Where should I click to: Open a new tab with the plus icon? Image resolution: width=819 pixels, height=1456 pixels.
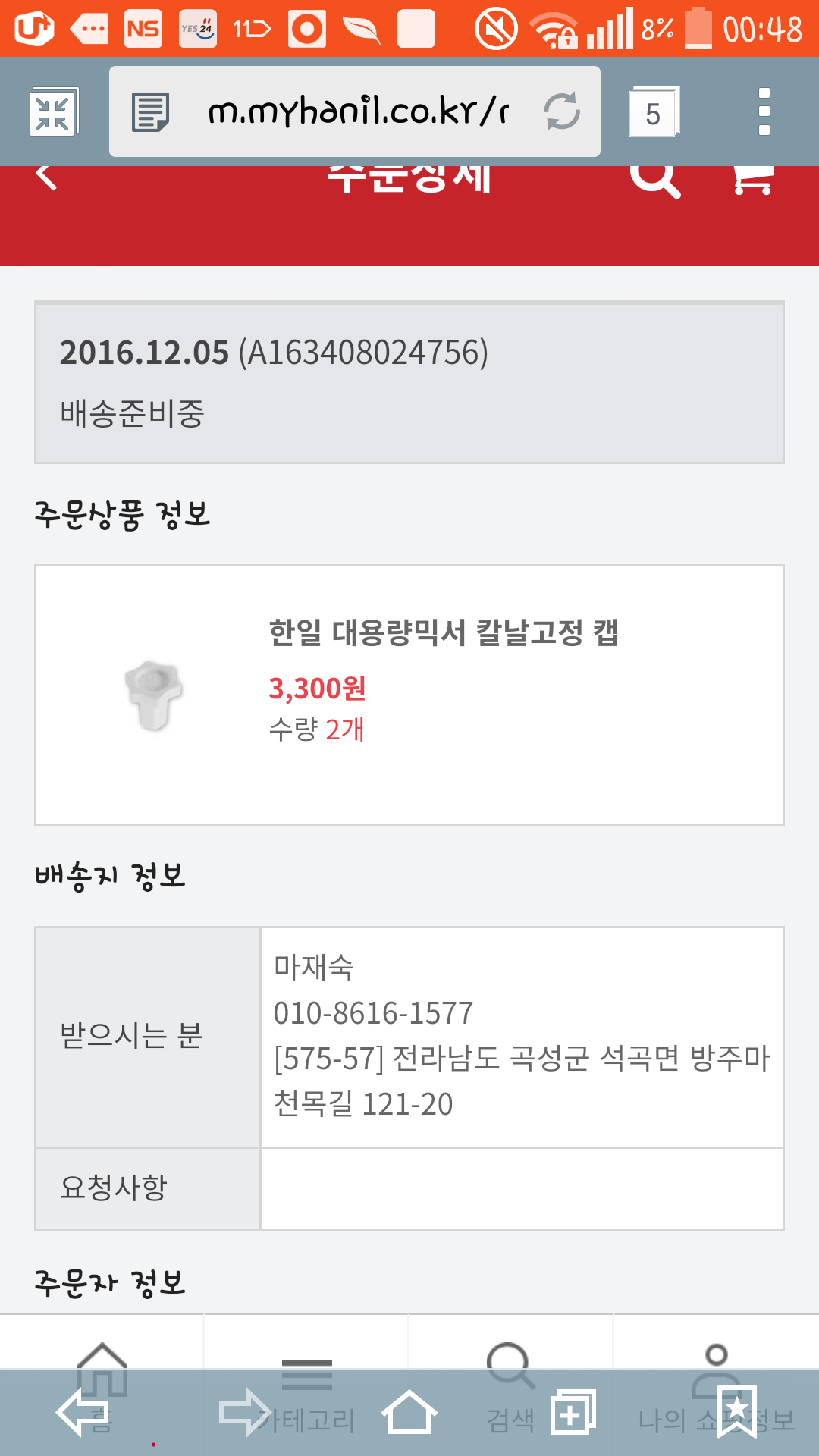coord(573,1414)
